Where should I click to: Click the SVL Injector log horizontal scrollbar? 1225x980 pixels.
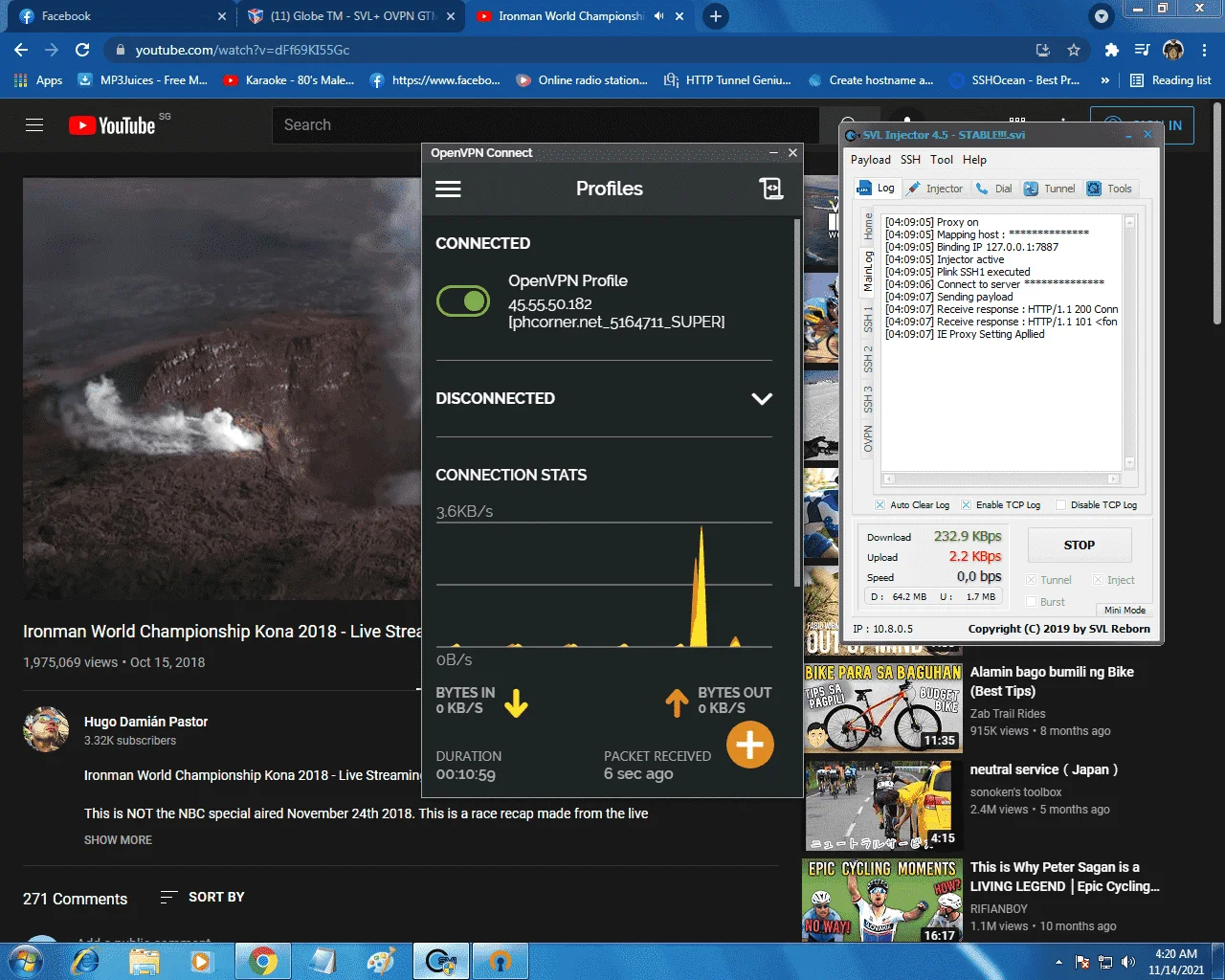[x=1001, y=479]
